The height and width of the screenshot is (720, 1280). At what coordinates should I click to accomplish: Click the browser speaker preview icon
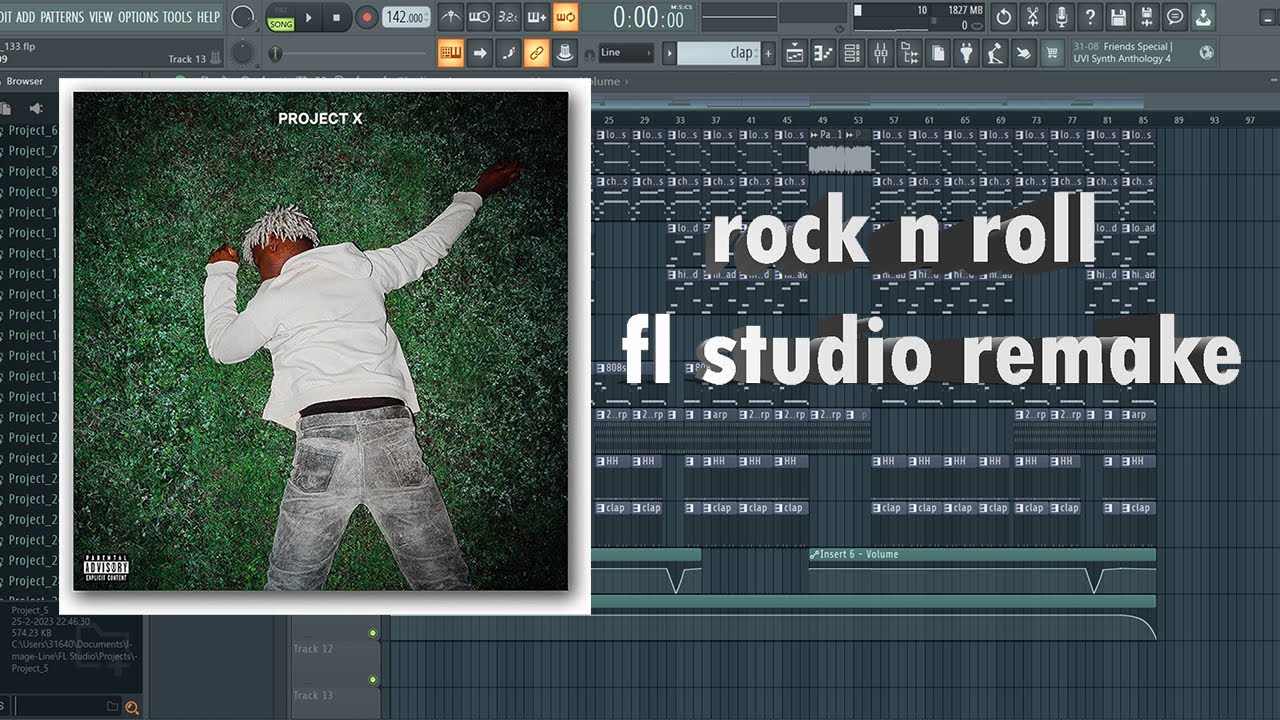coord(36,108)
